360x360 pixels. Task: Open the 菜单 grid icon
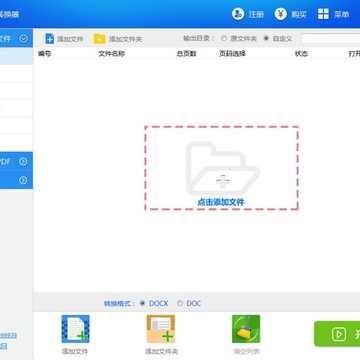click(x=323, y=14)
